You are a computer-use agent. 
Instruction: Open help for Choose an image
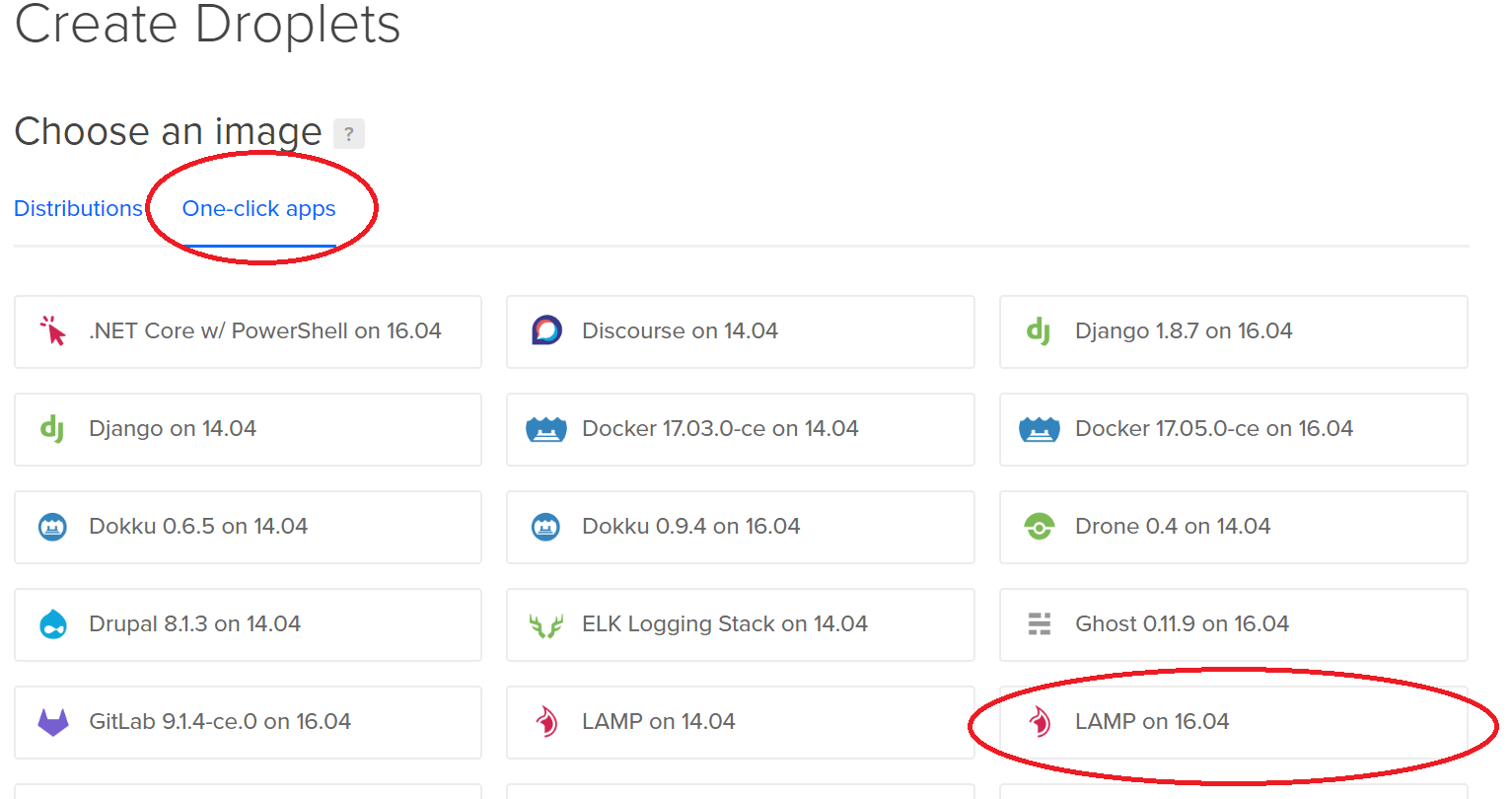tap(348, 134)
